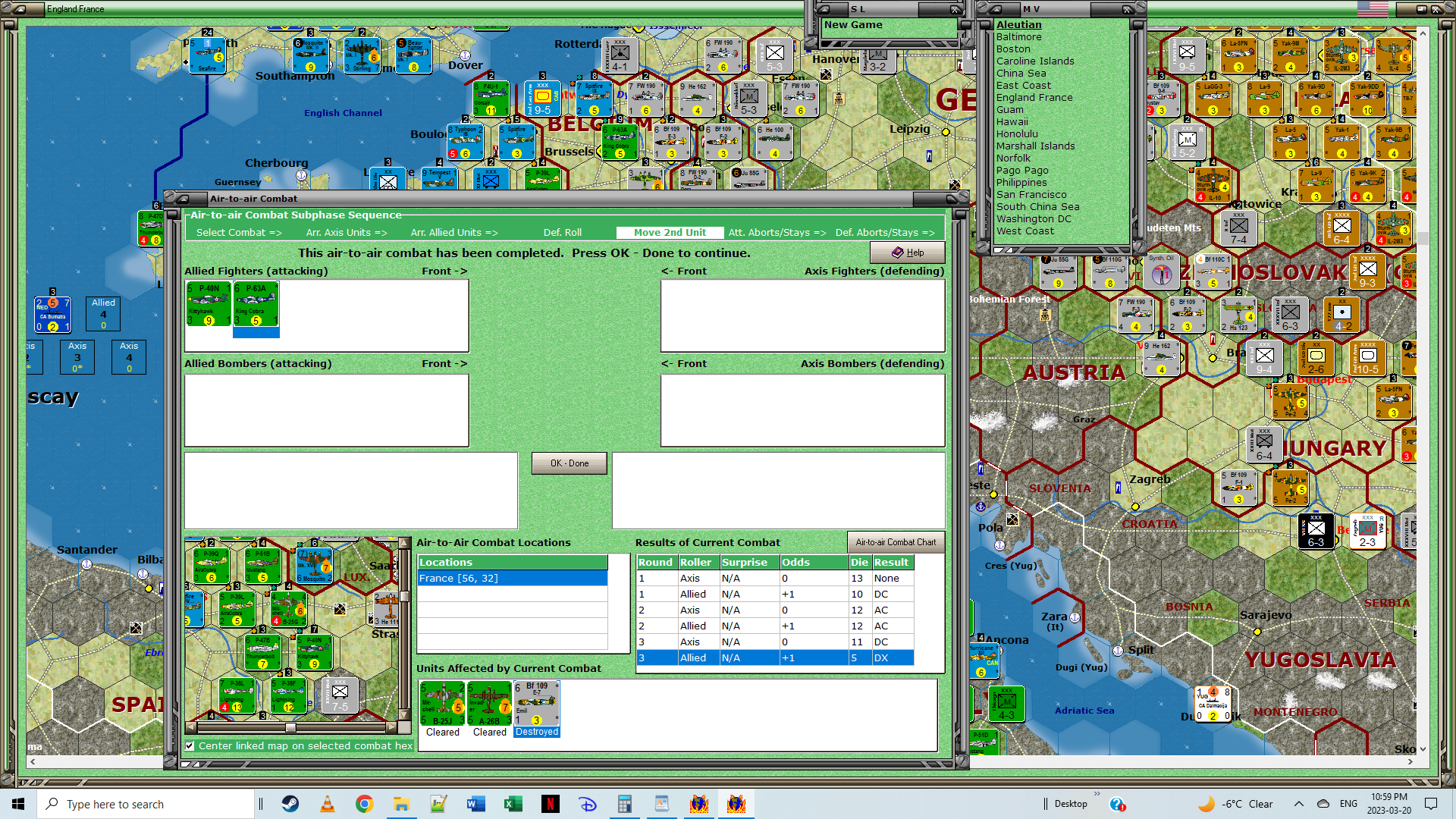Viewport: 1456px width, 819px height.
Task: Click the Arr. Allied Units subphase step
Action: click(454, 233)
